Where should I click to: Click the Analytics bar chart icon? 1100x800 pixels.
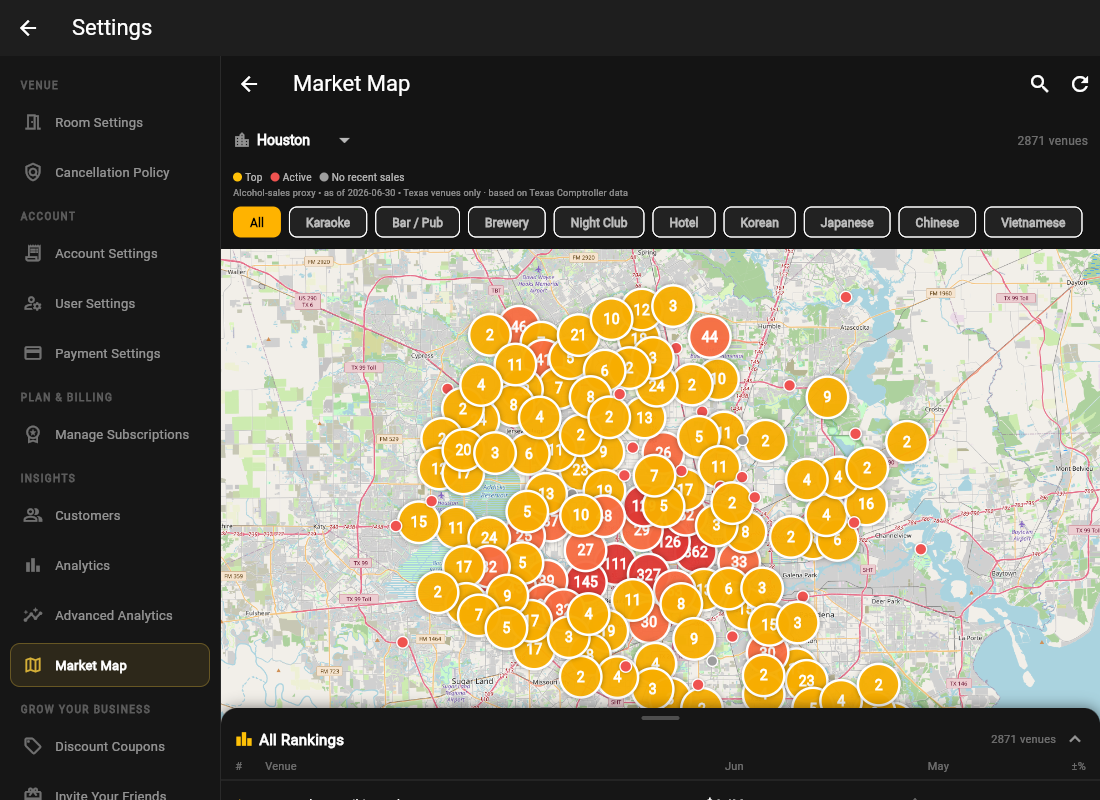click(33, 566)
